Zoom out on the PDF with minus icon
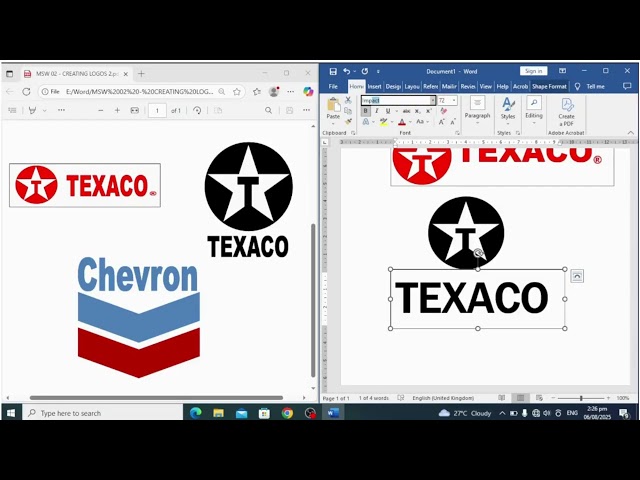 [x=101, y=110]
